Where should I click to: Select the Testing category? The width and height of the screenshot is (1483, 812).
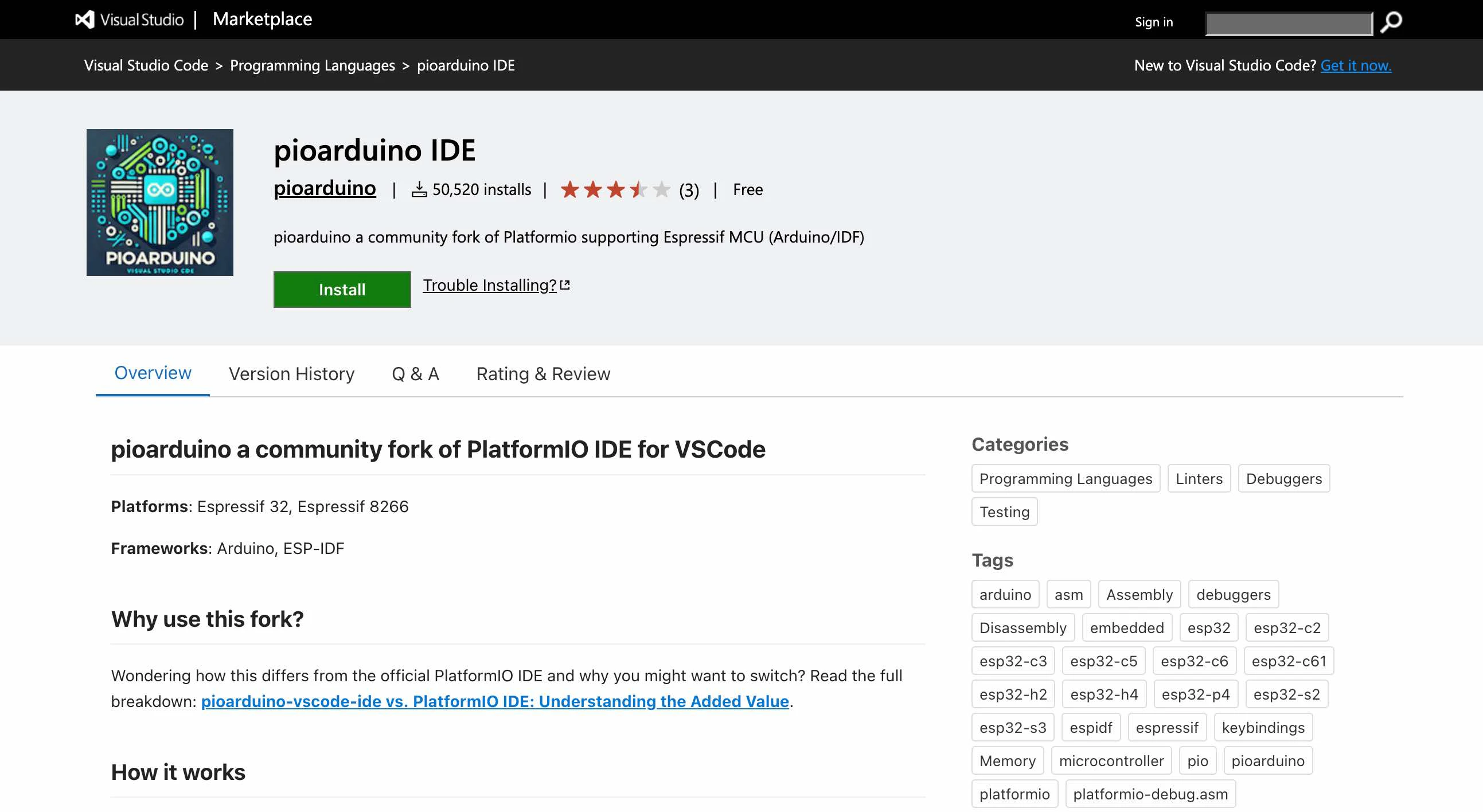point(1005,512)
